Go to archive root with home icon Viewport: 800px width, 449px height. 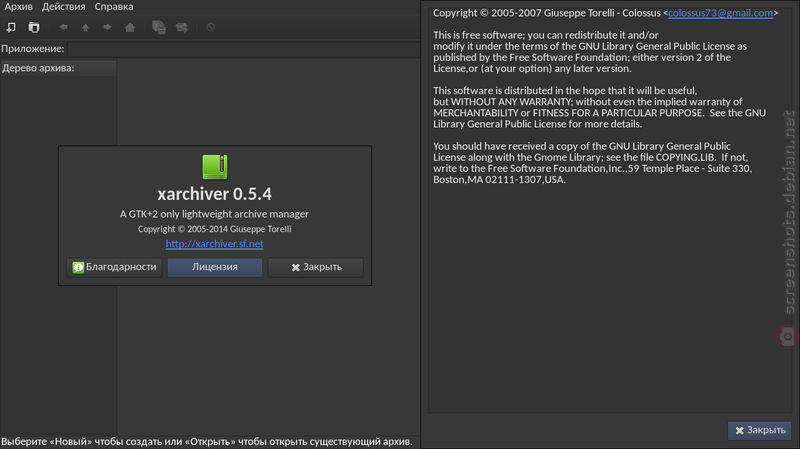click(130, 27)
